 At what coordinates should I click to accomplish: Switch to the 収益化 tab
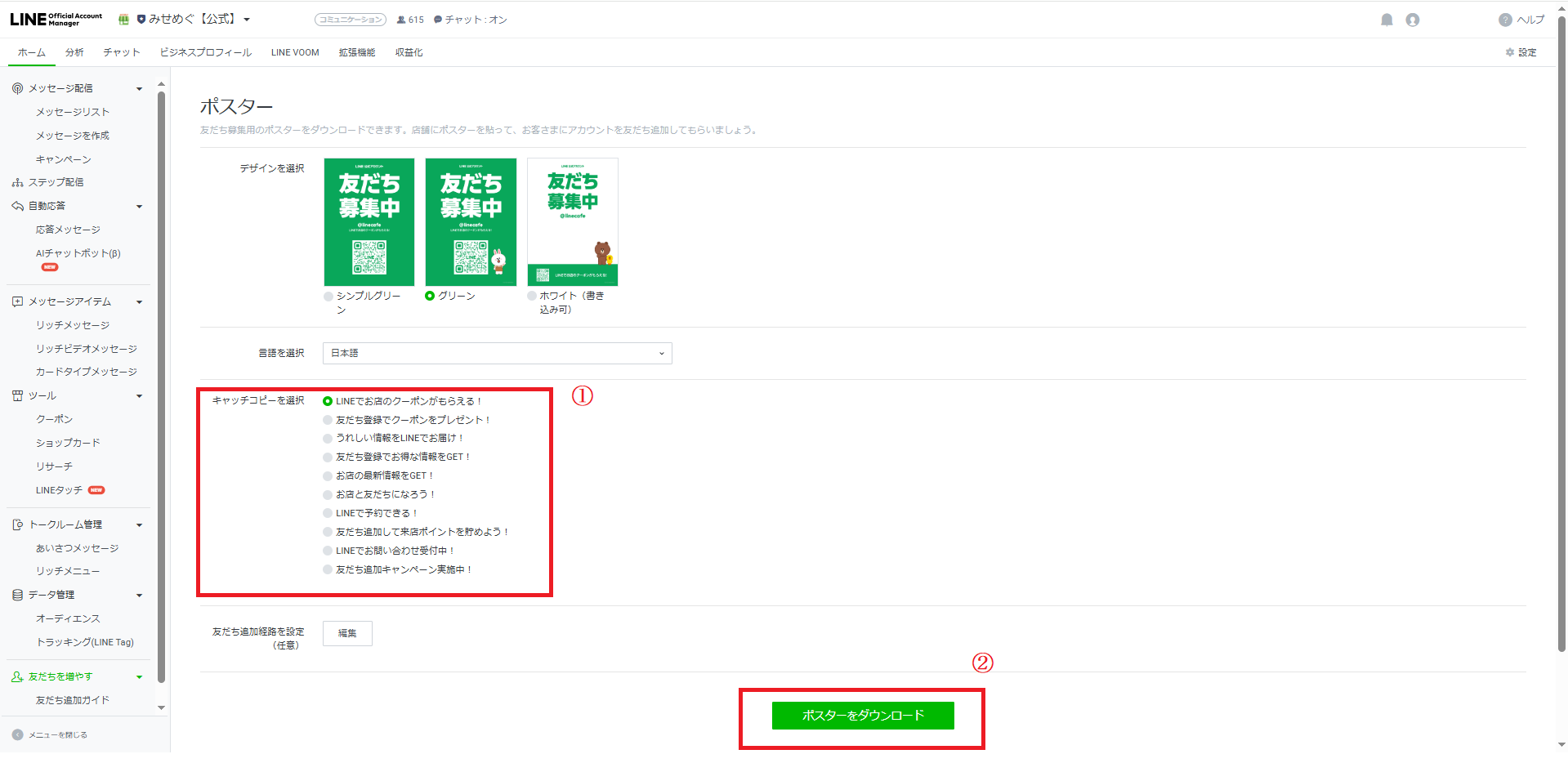409,52
